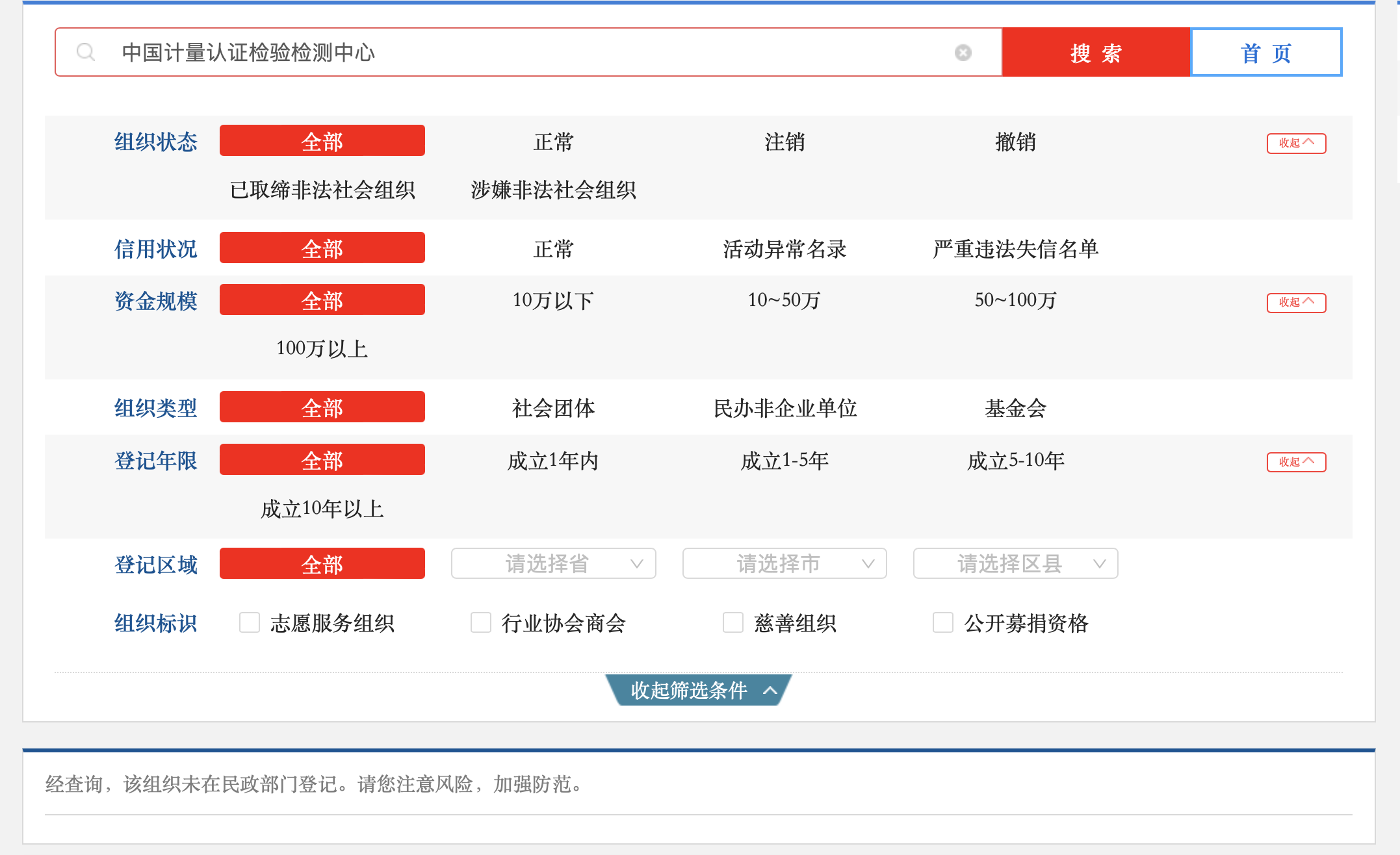
Task: Collapse filters via 收起筛选条件 tab
Action: coord(698,690)
